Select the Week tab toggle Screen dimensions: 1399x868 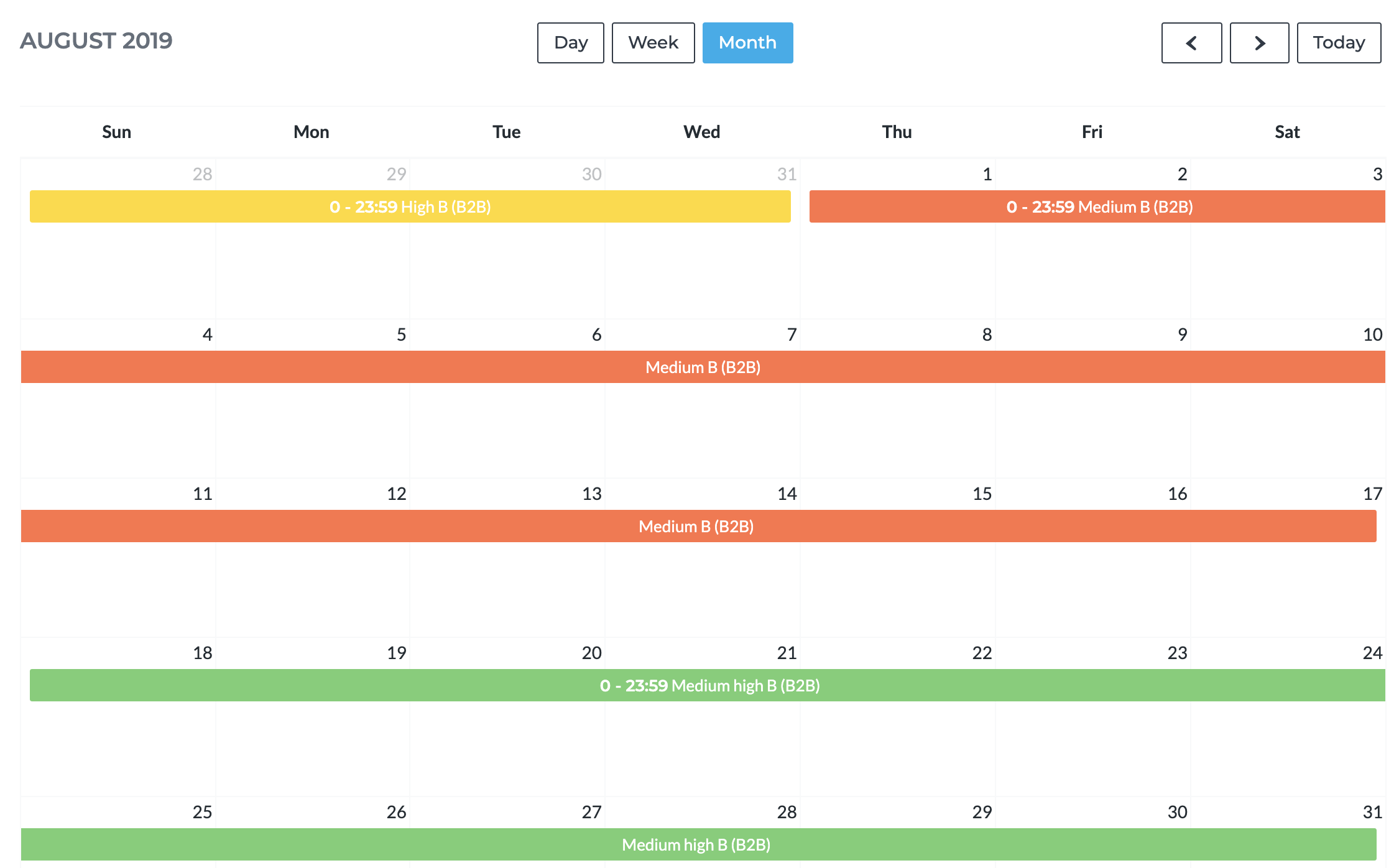(x=655, y=42)
